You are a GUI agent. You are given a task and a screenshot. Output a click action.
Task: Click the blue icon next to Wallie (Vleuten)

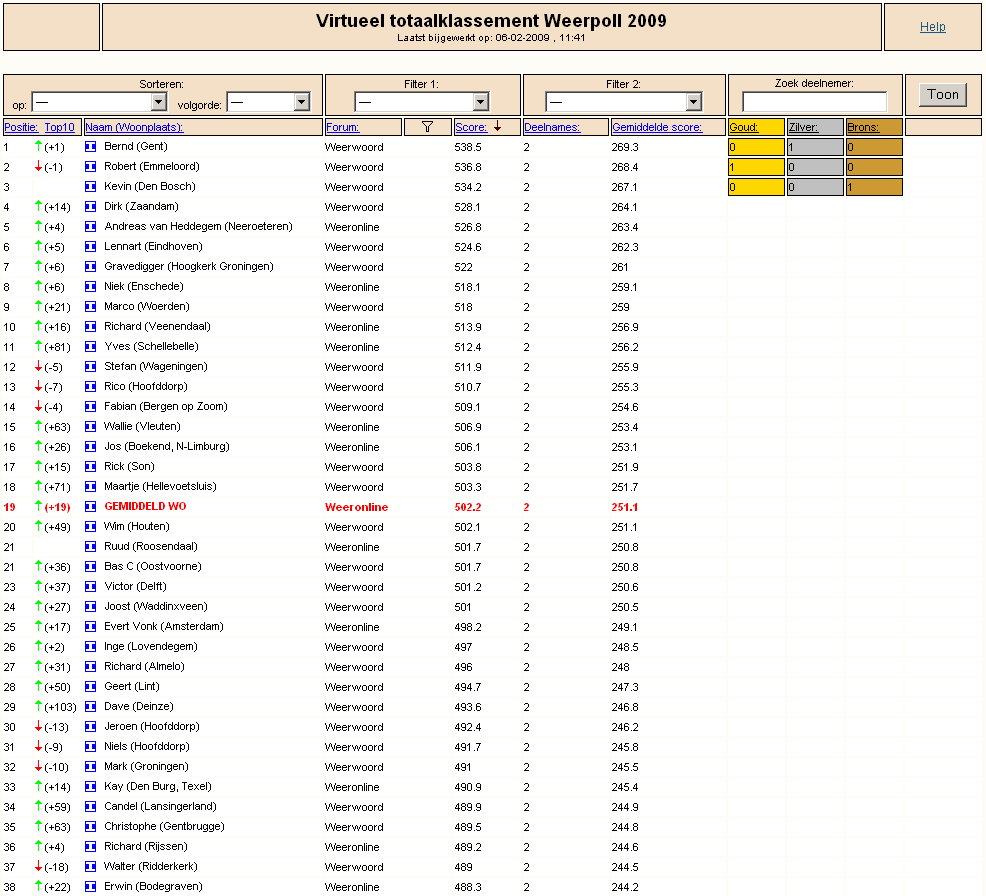pos(91,426)
